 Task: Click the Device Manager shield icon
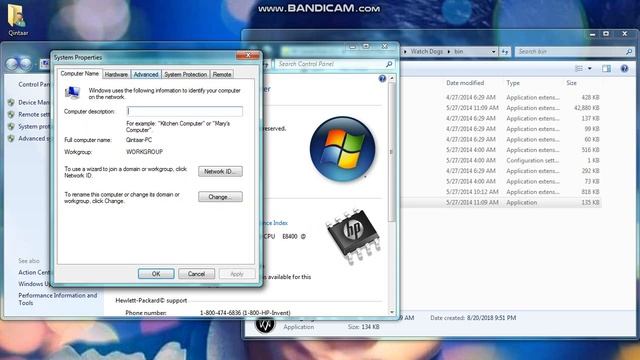coord(11,102)
